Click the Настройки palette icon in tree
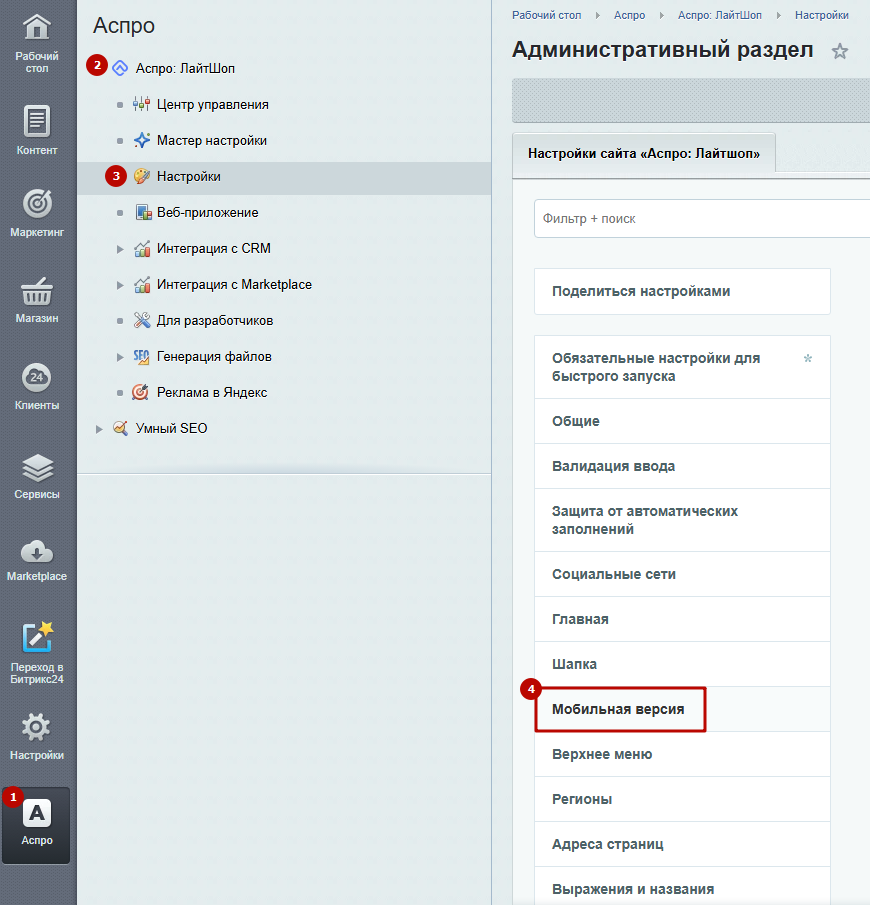This screenshot has width=870, height=905. tap(141, 176)
